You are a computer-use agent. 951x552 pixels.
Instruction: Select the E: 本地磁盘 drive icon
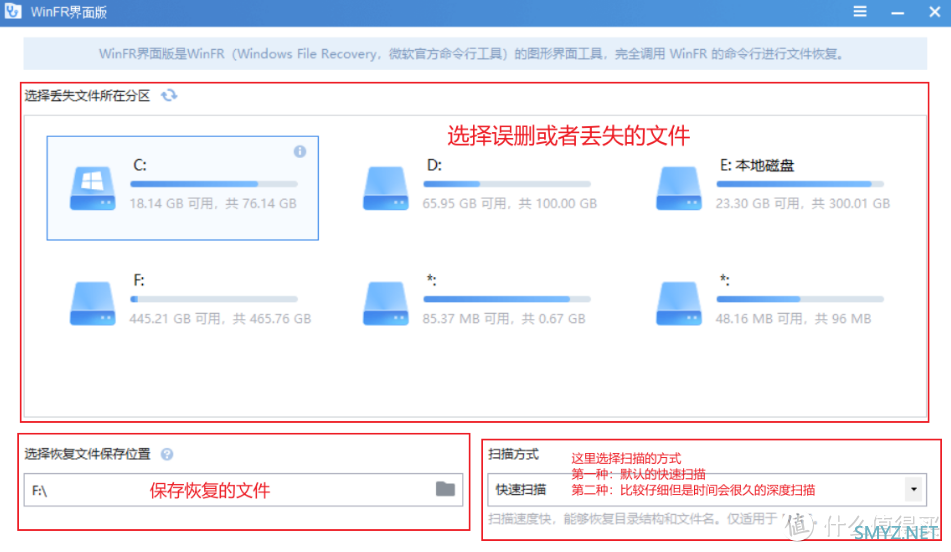tap(679, 188)
